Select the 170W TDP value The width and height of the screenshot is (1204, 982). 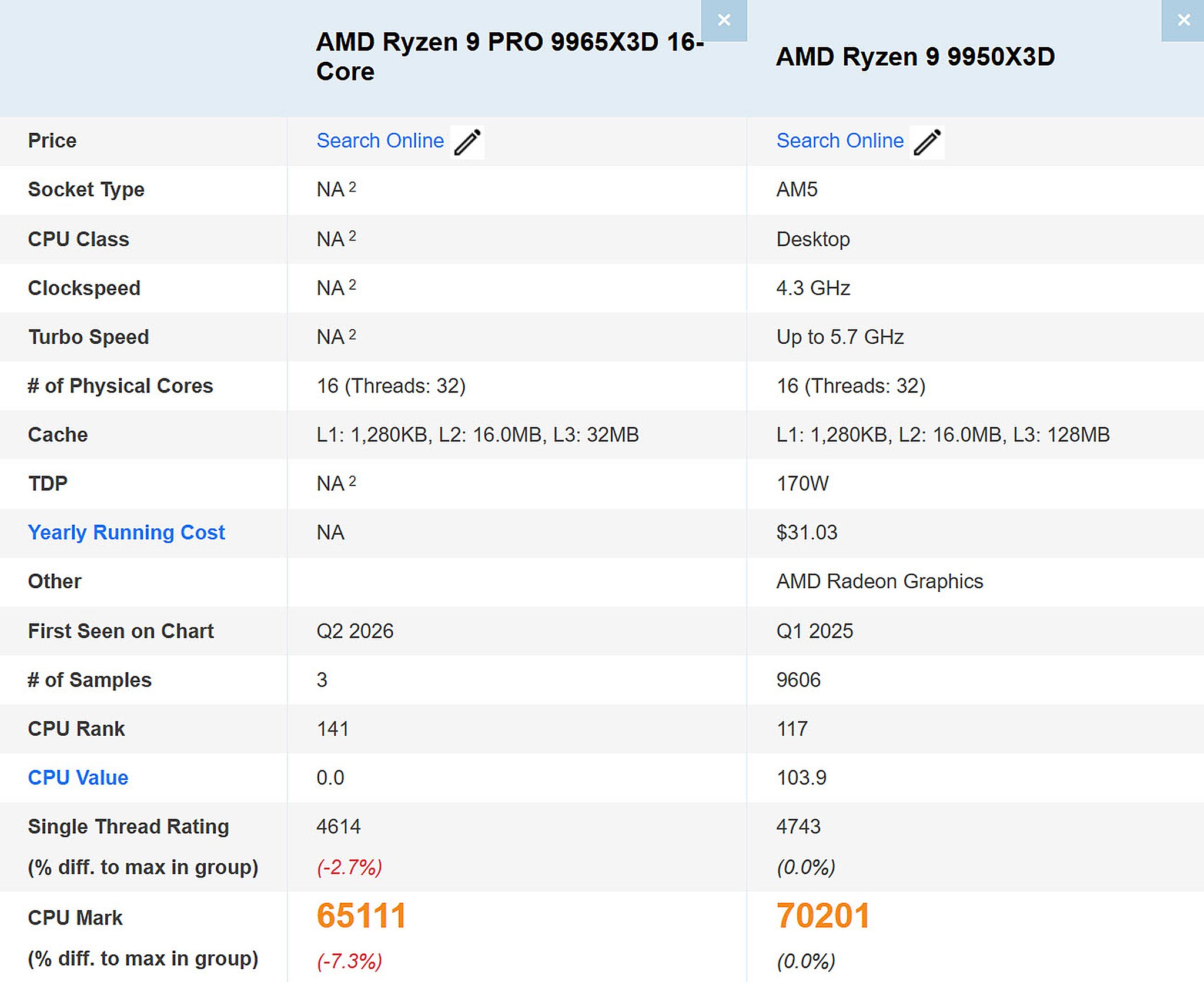pyautogui.click(x=802, y=484)
